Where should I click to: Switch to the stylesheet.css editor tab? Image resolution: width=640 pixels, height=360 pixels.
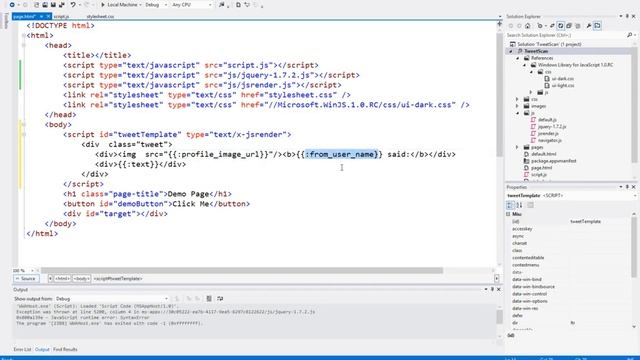point(100,16)
